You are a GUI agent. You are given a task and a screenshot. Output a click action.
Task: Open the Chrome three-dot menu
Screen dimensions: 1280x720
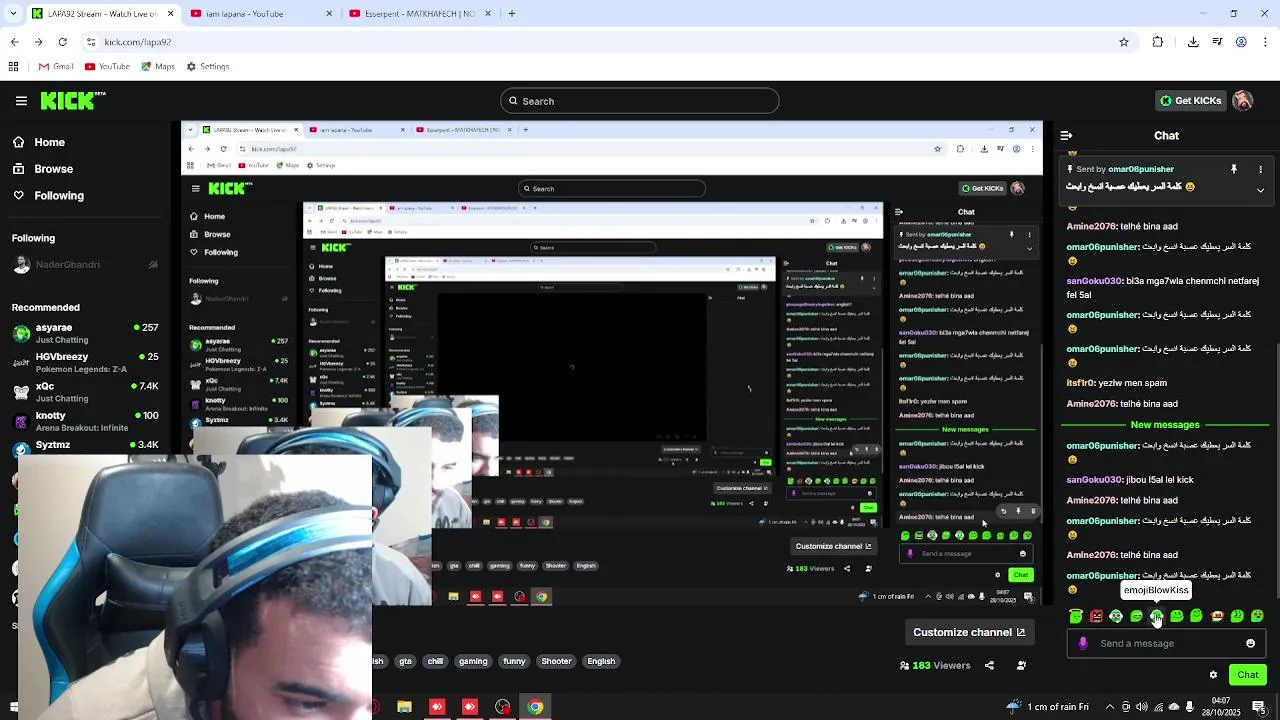(1265, 42)
